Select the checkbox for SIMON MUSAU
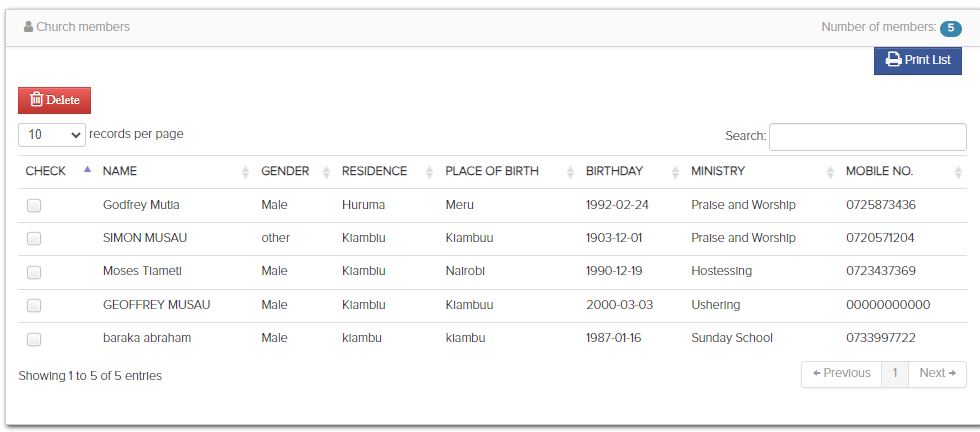The width and height of the screenshot is (980, 432). click(34, 239)
